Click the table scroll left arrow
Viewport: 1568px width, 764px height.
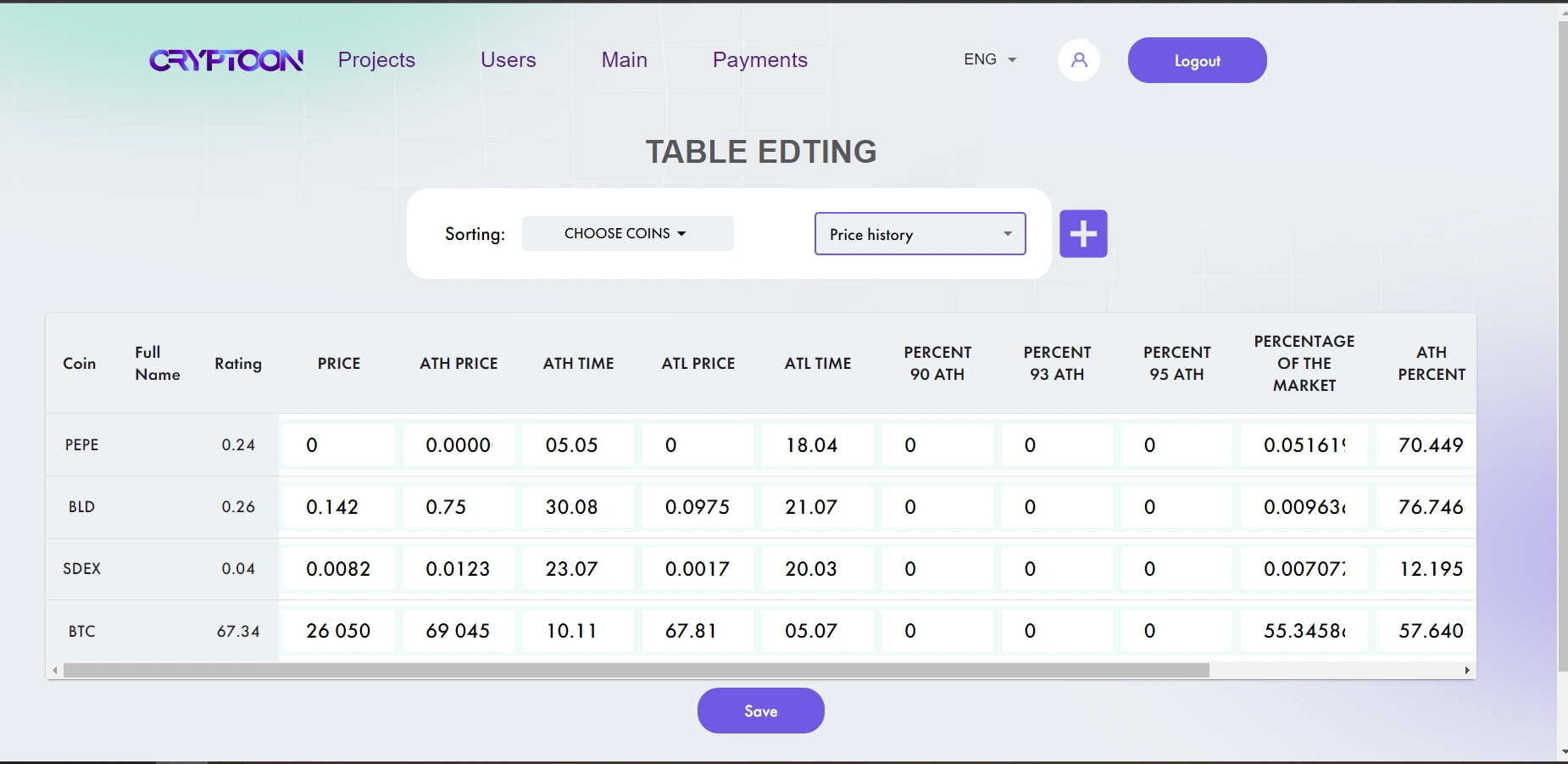(55, 670)
